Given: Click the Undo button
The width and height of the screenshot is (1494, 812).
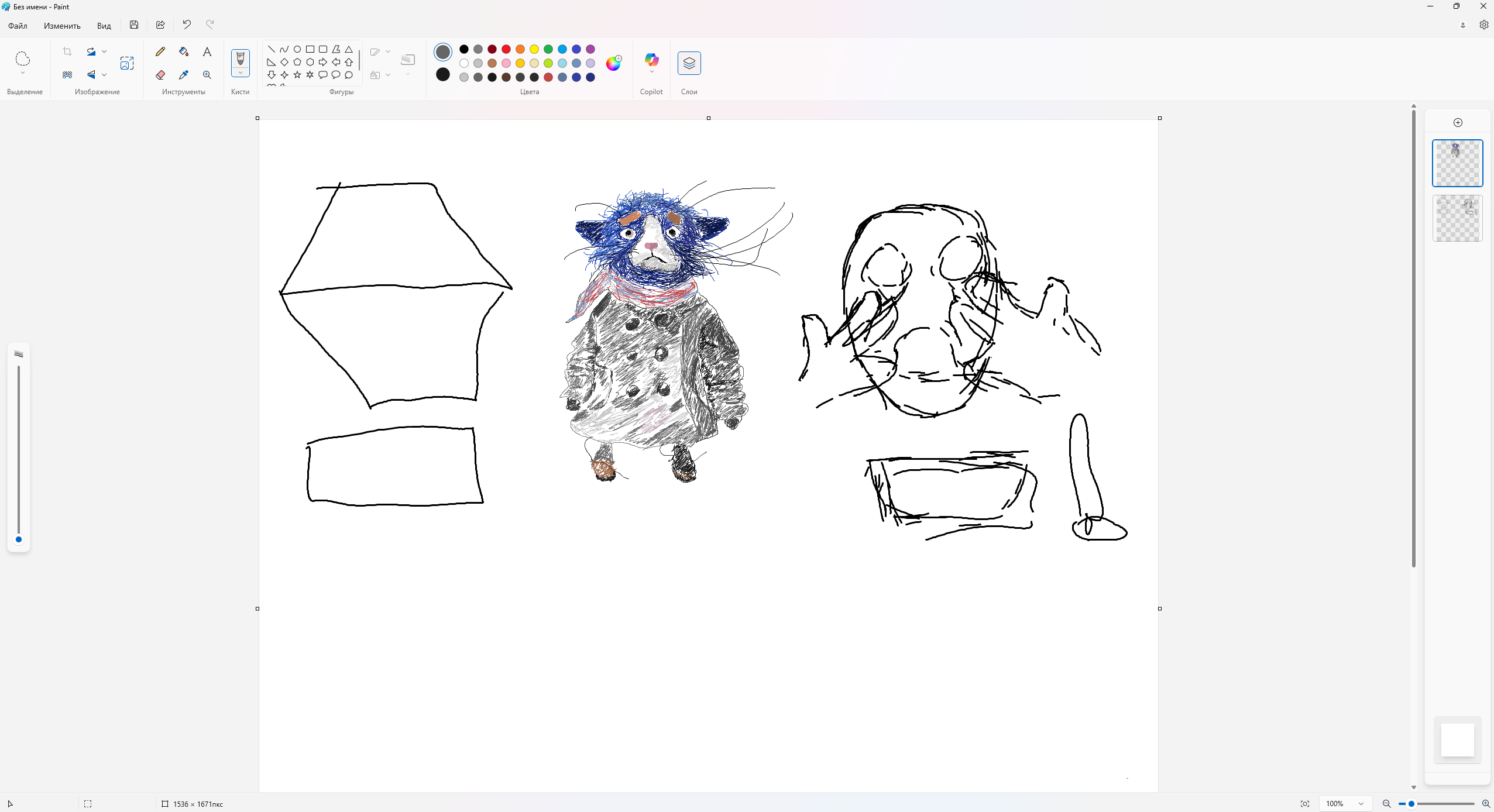Looking at the screenshot, I should coord(187,25).
